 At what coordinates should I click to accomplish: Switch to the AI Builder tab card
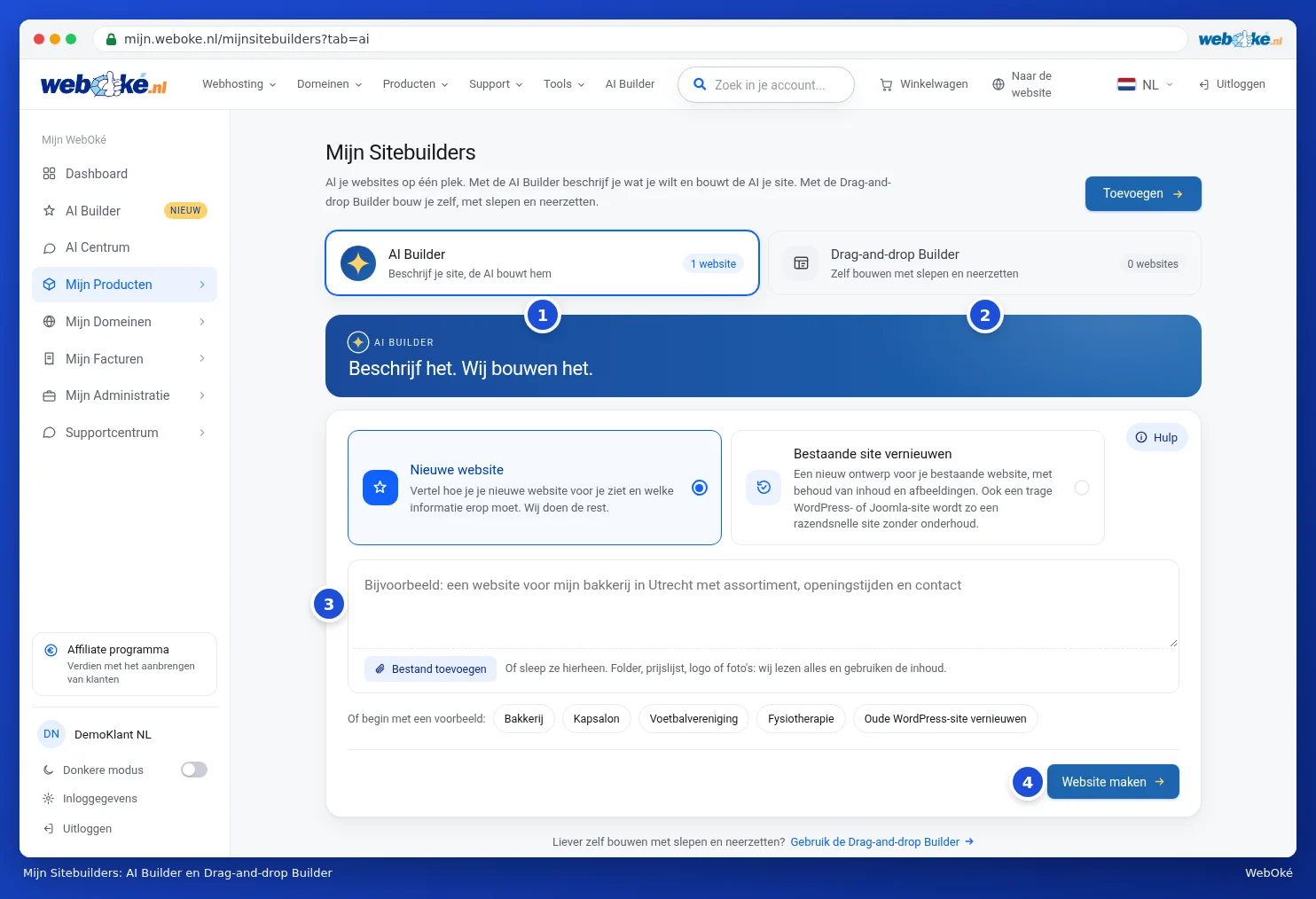pos(542,263)
